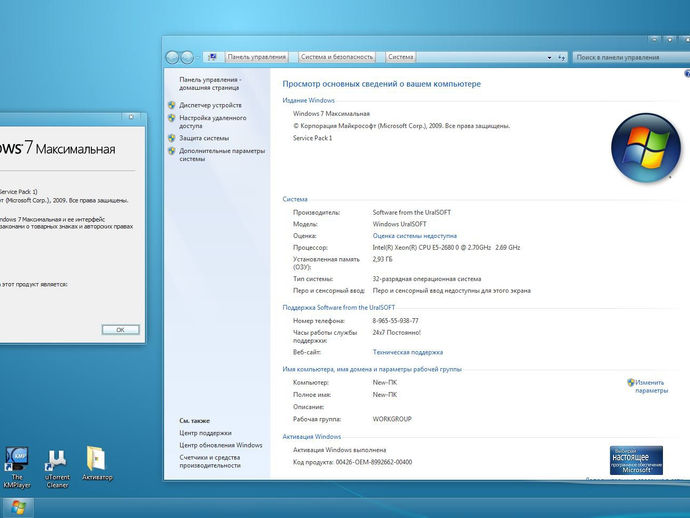Open address bar history dropdown arrow
This screenshot has width=690, height=518.
549,58
